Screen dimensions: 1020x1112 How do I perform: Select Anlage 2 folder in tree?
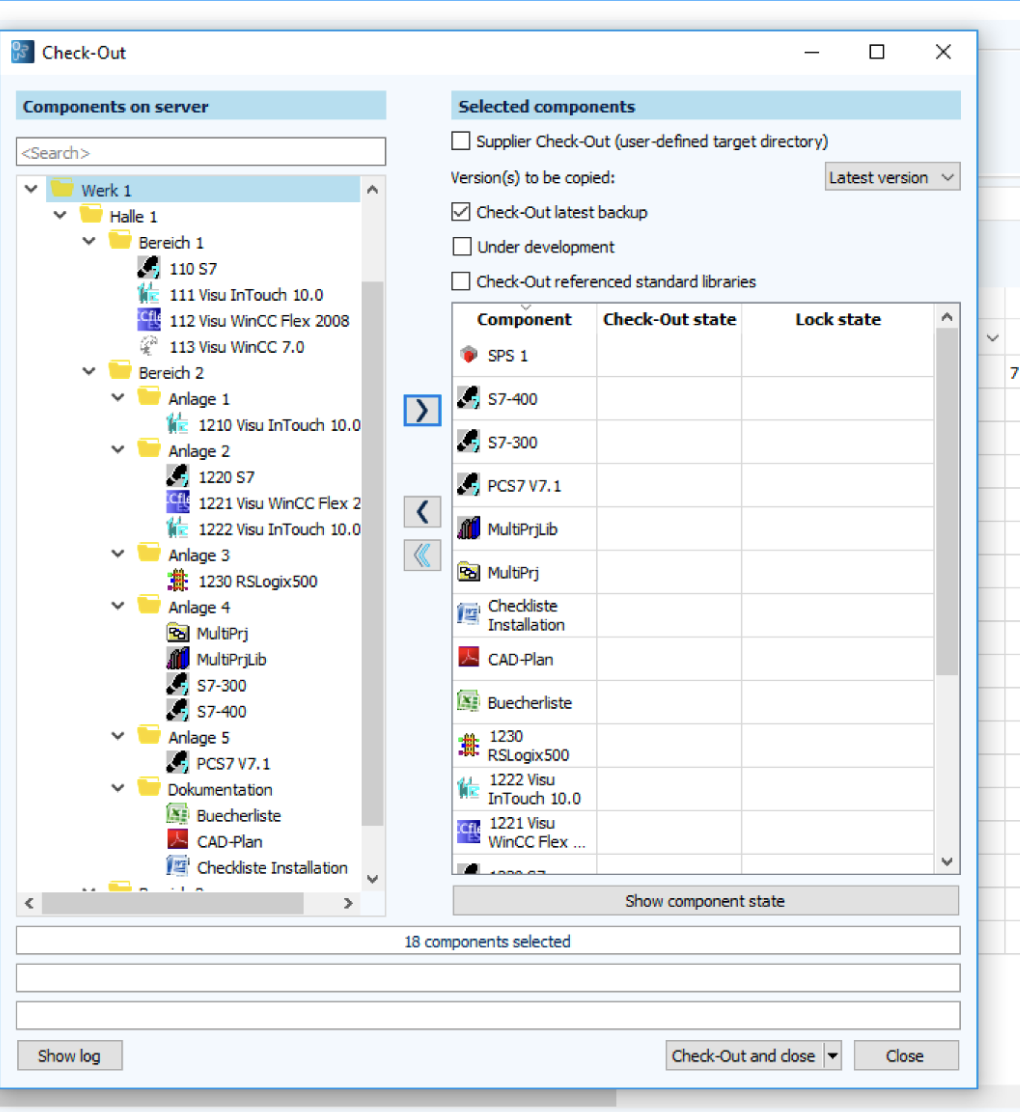click(199, 450)
